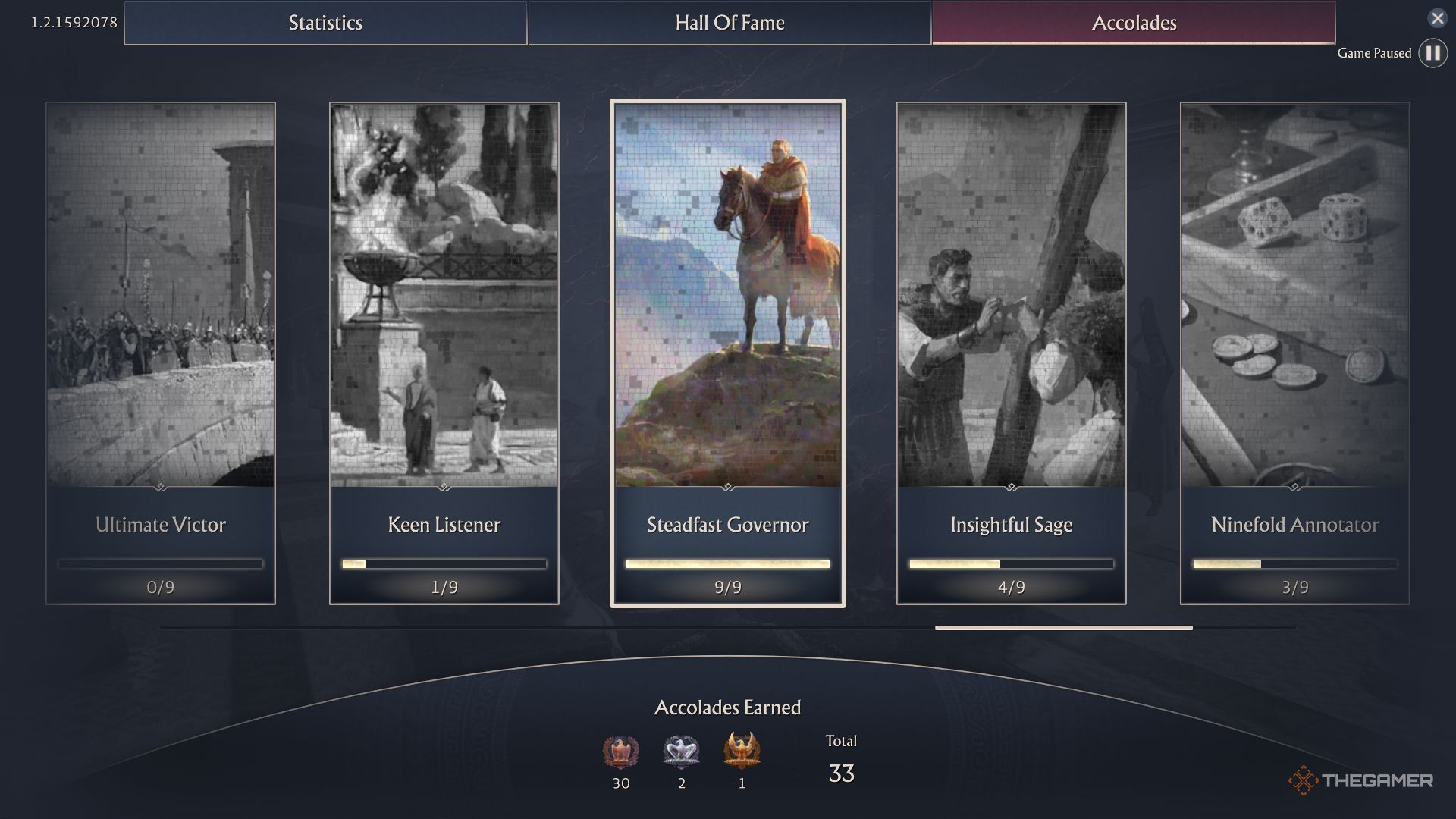Click the Ninefold Annotator 3/9 progress bar
The width and height of the screenshot is (1456, 819).
(x=1295, y=564)
